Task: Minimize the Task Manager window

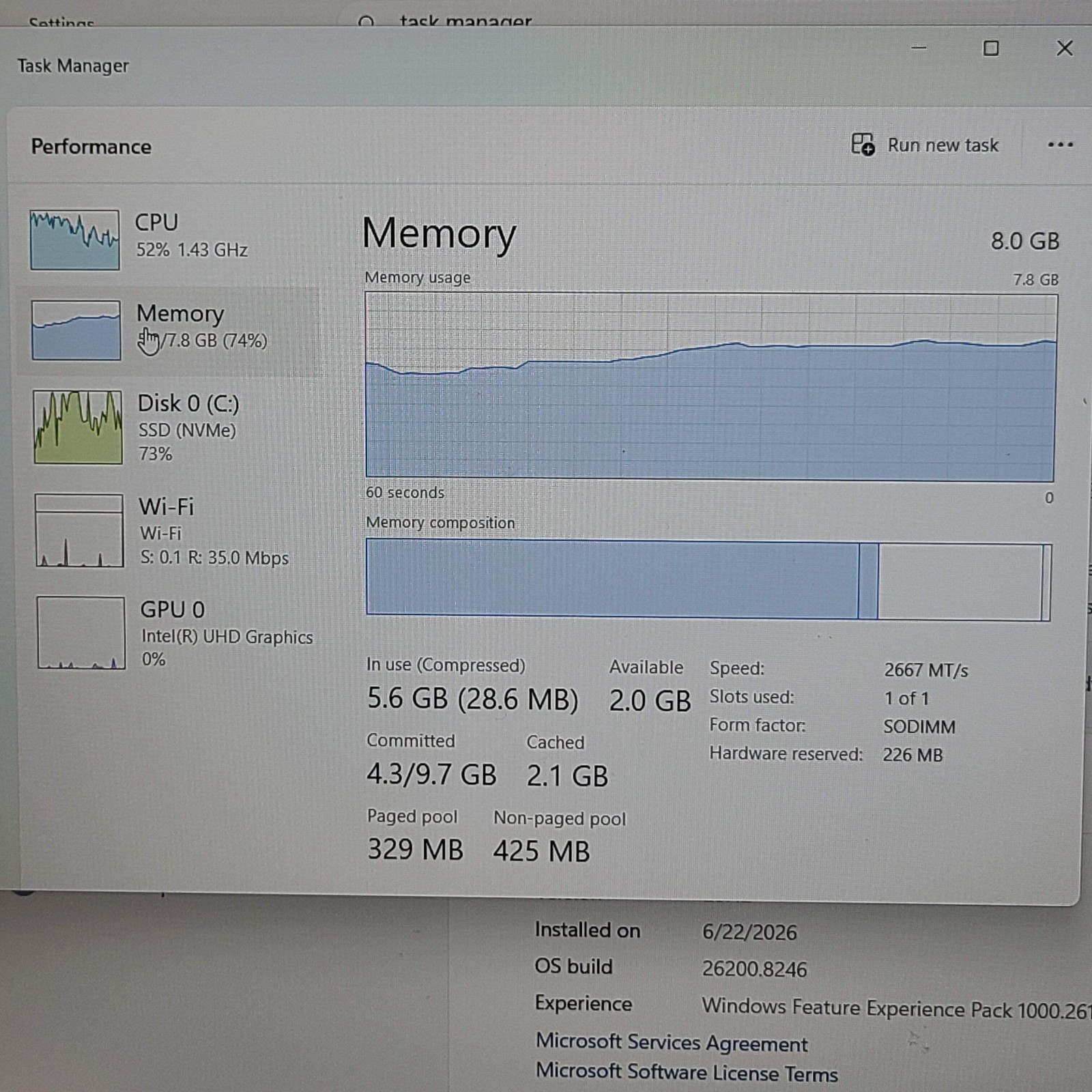Action: [919, 48]
